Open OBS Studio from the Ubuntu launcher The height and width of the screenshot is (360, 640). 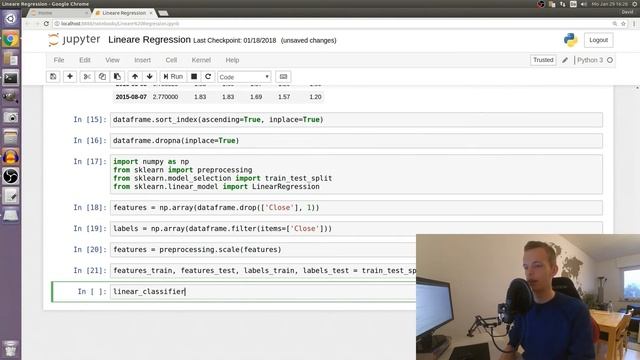[x=11, y=176]
